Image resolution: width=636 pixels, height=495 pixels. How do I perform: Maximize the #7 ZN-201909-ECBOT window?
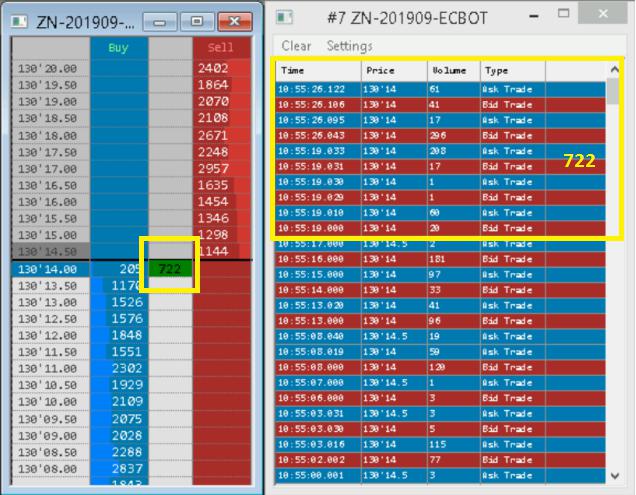(563, 14)
